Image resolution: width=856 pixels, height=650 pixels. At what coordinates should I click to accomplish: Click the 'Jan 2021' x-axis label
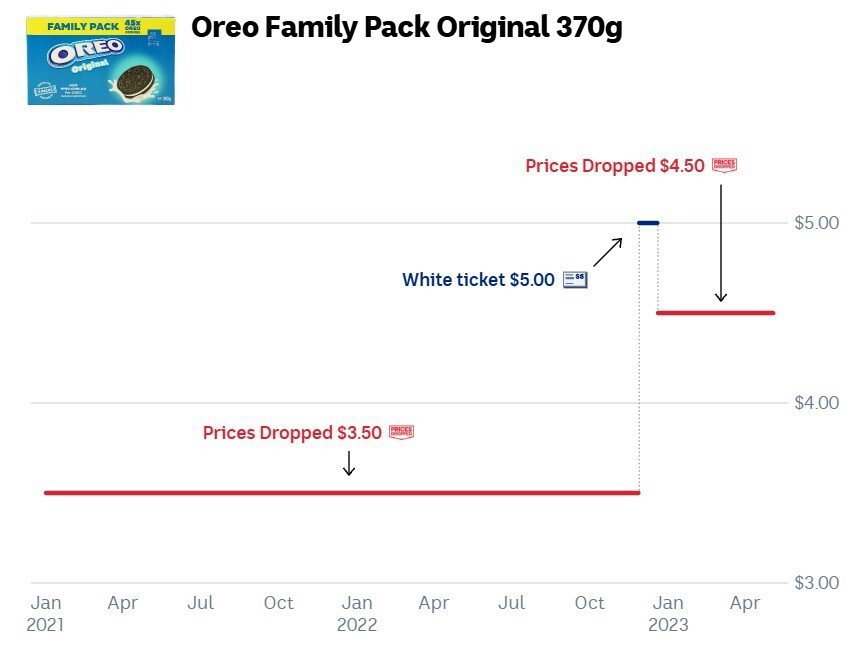(46, 613)
